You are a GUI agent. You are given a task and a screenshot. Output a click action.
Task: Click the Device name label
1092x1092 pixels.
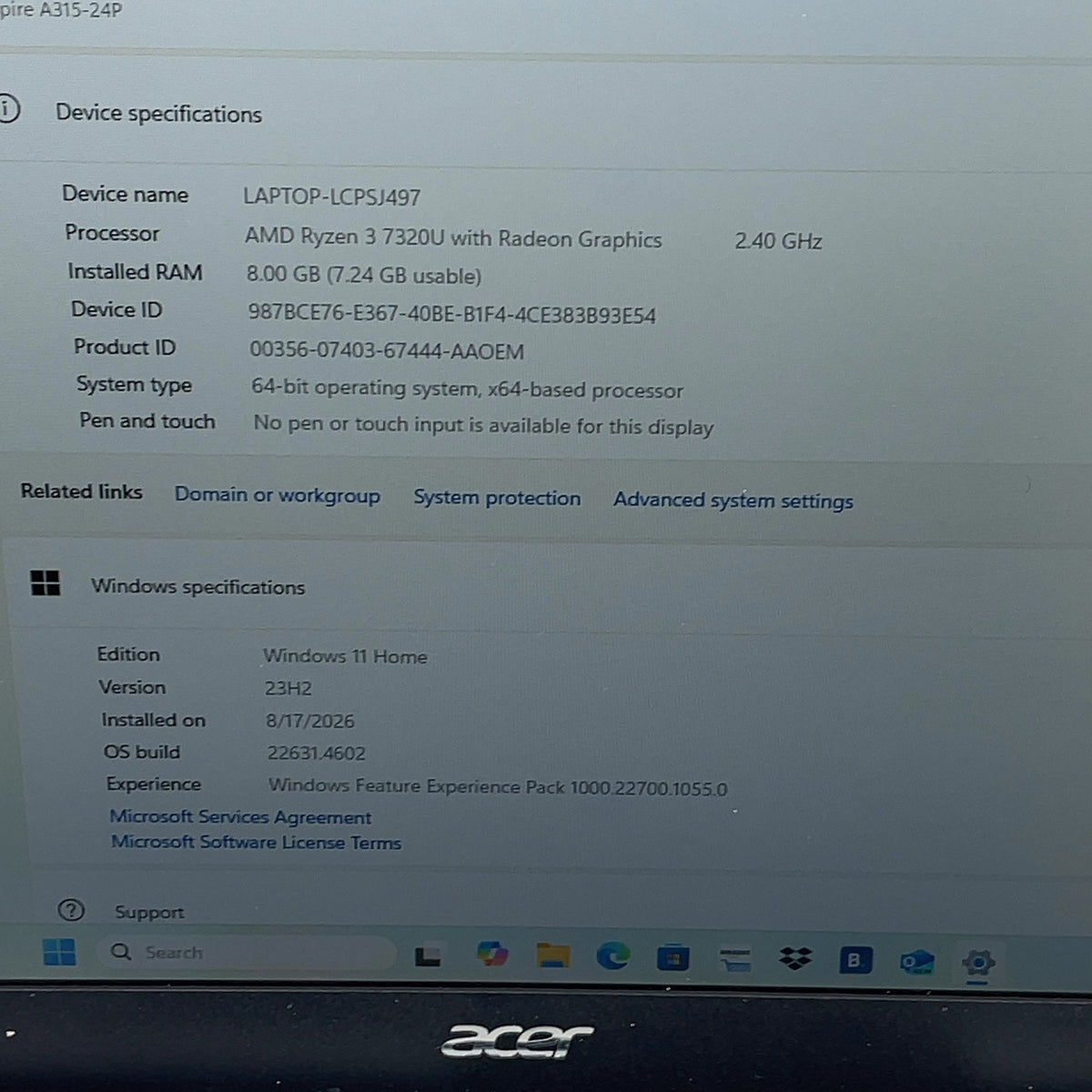126,194
